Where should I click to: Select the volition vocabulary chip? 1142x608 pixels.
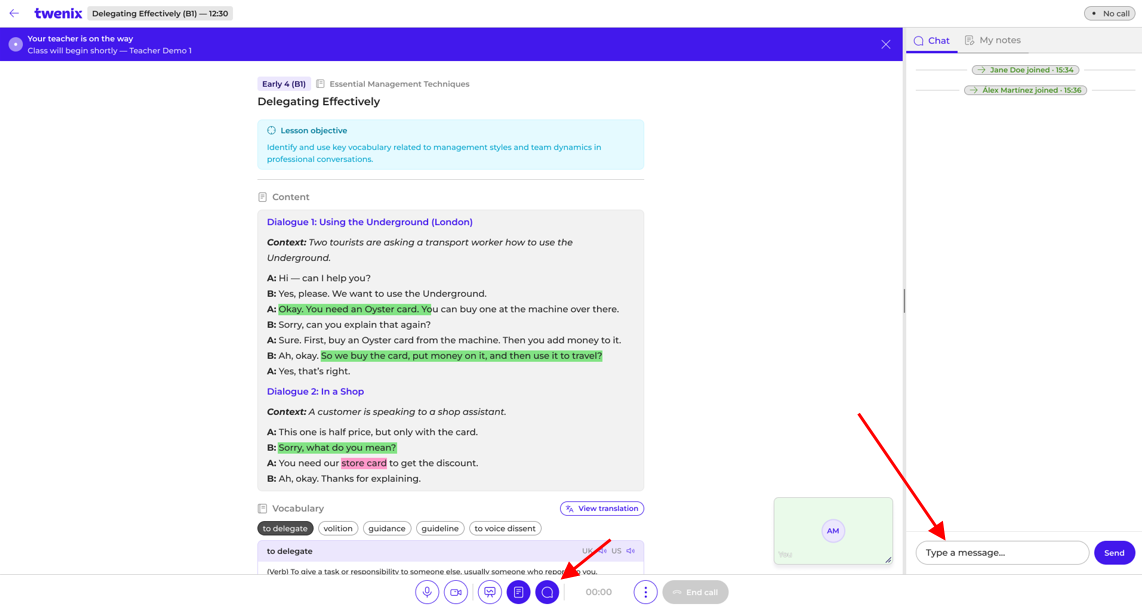(338, 529)
